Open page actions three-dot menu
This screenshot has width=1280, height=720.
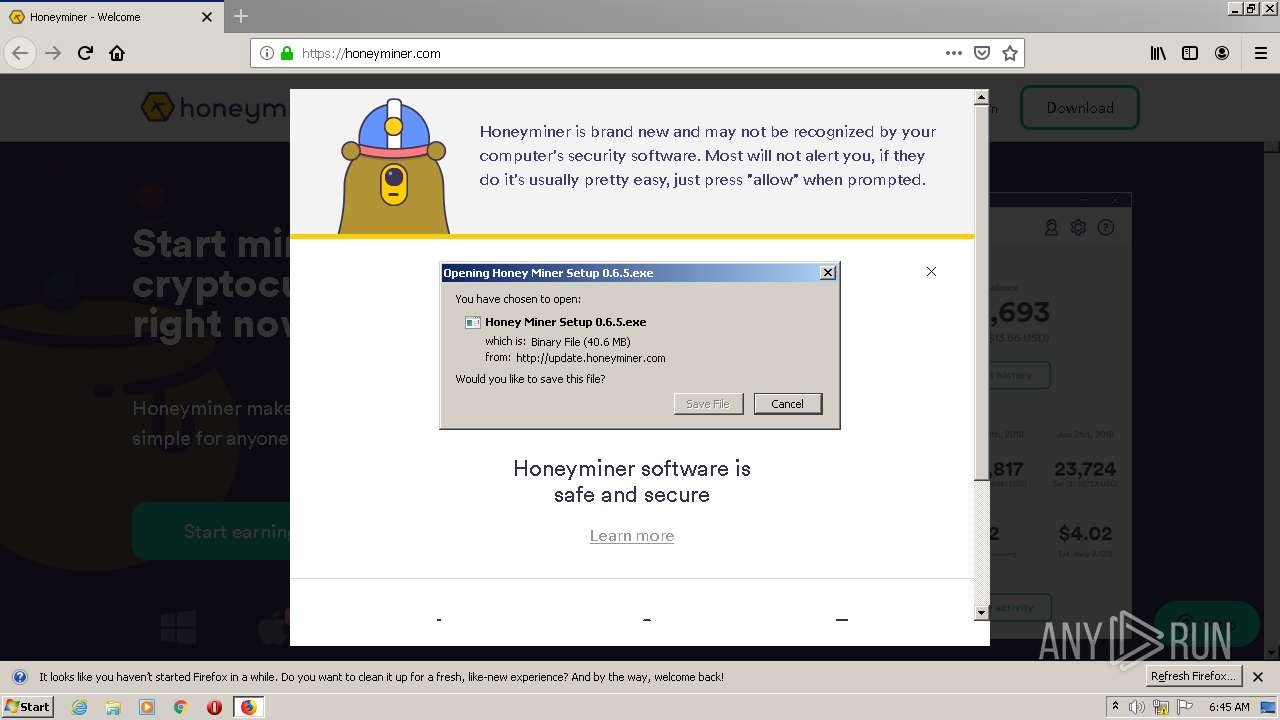(954, 53)
